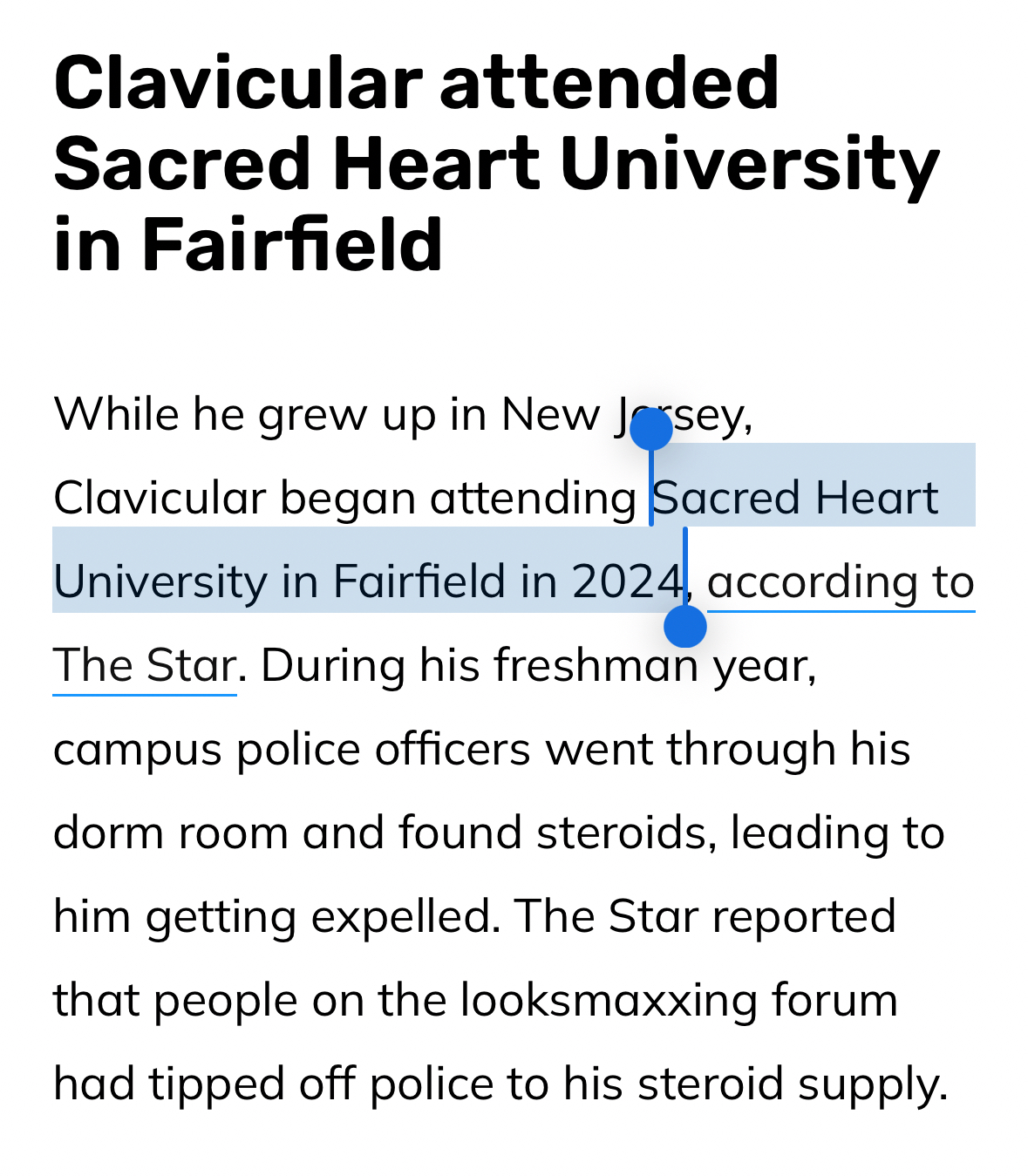
Task: Click the word 'expelled' in the paragraph
Action: (405, 917)
